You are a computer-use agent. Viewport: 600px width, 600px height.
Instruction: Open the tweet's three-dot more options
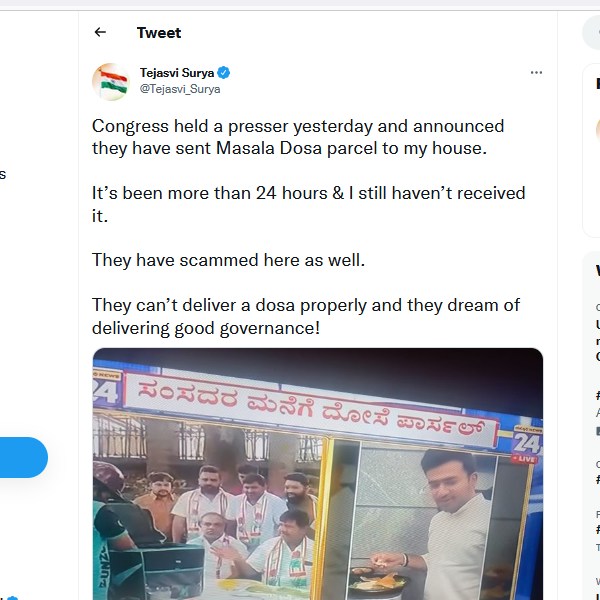[x=536, y=73]
